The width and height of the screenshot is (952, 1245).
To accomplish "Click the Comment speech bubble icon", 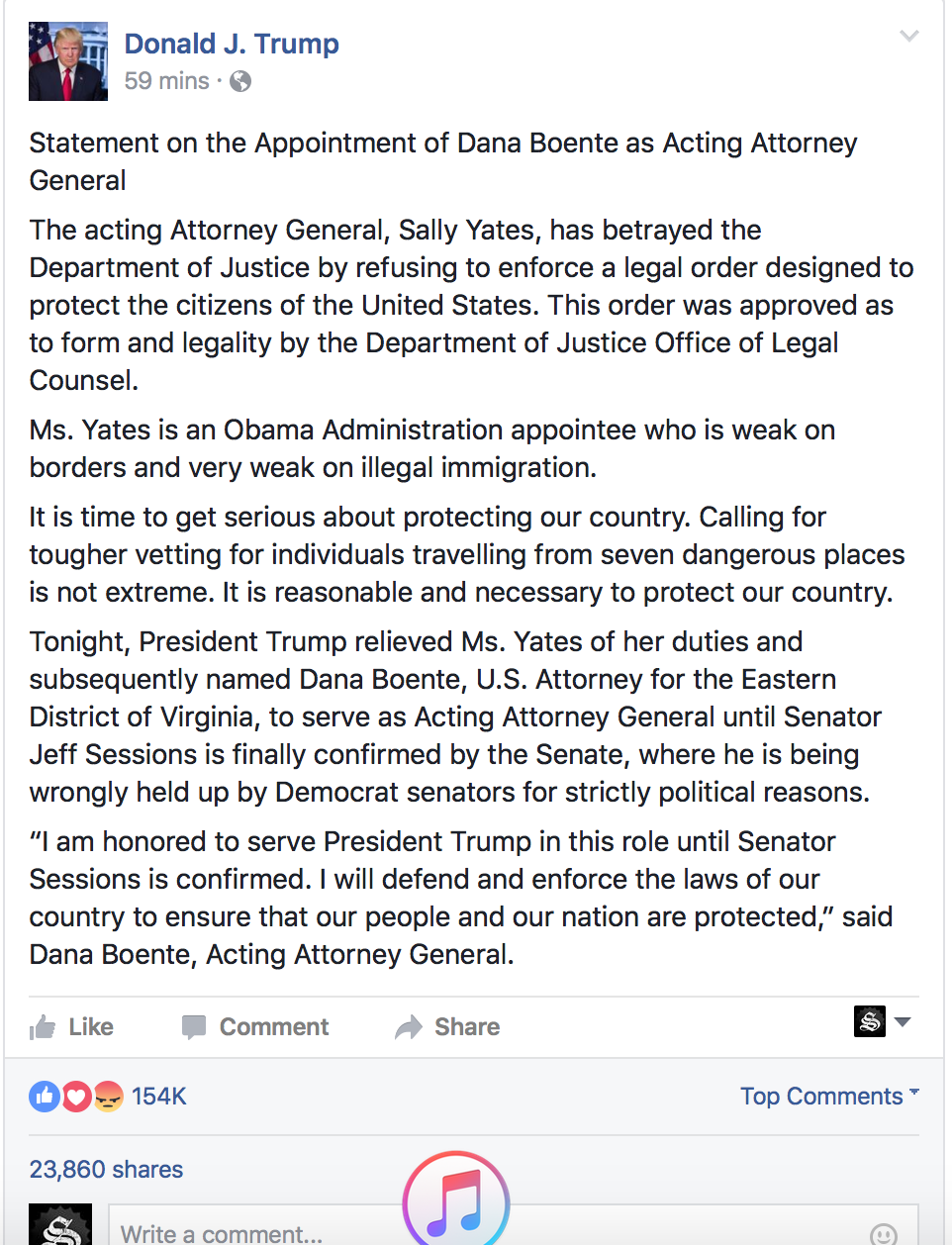I will (x=194, y=1027).
